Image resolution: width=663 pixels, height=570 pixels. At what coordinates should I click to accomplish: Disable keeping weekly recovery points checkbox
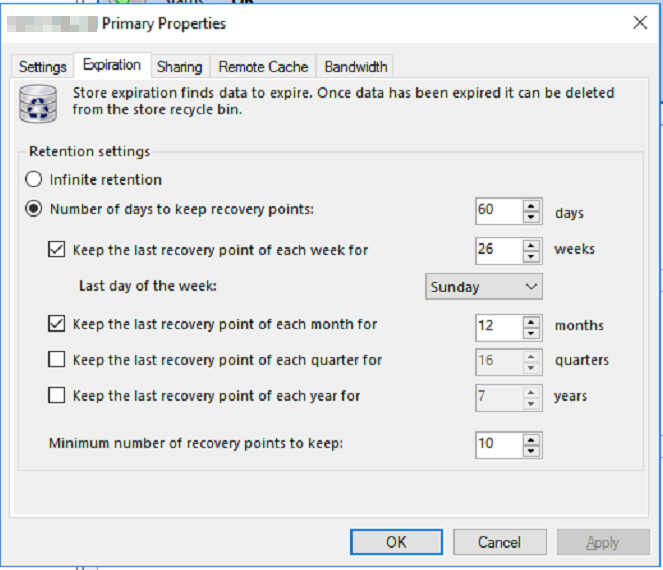tap(56, 249)
